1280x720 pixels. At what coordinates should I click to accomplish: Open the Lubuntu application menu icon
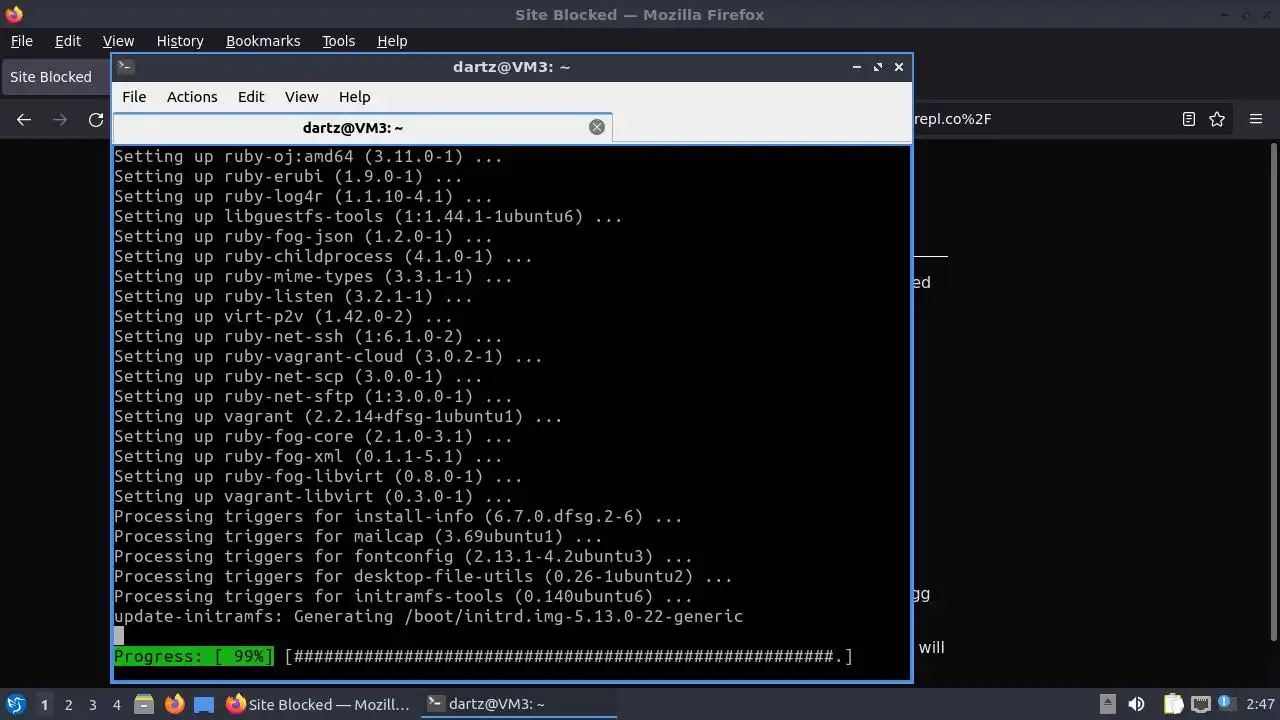pos(15,704)
